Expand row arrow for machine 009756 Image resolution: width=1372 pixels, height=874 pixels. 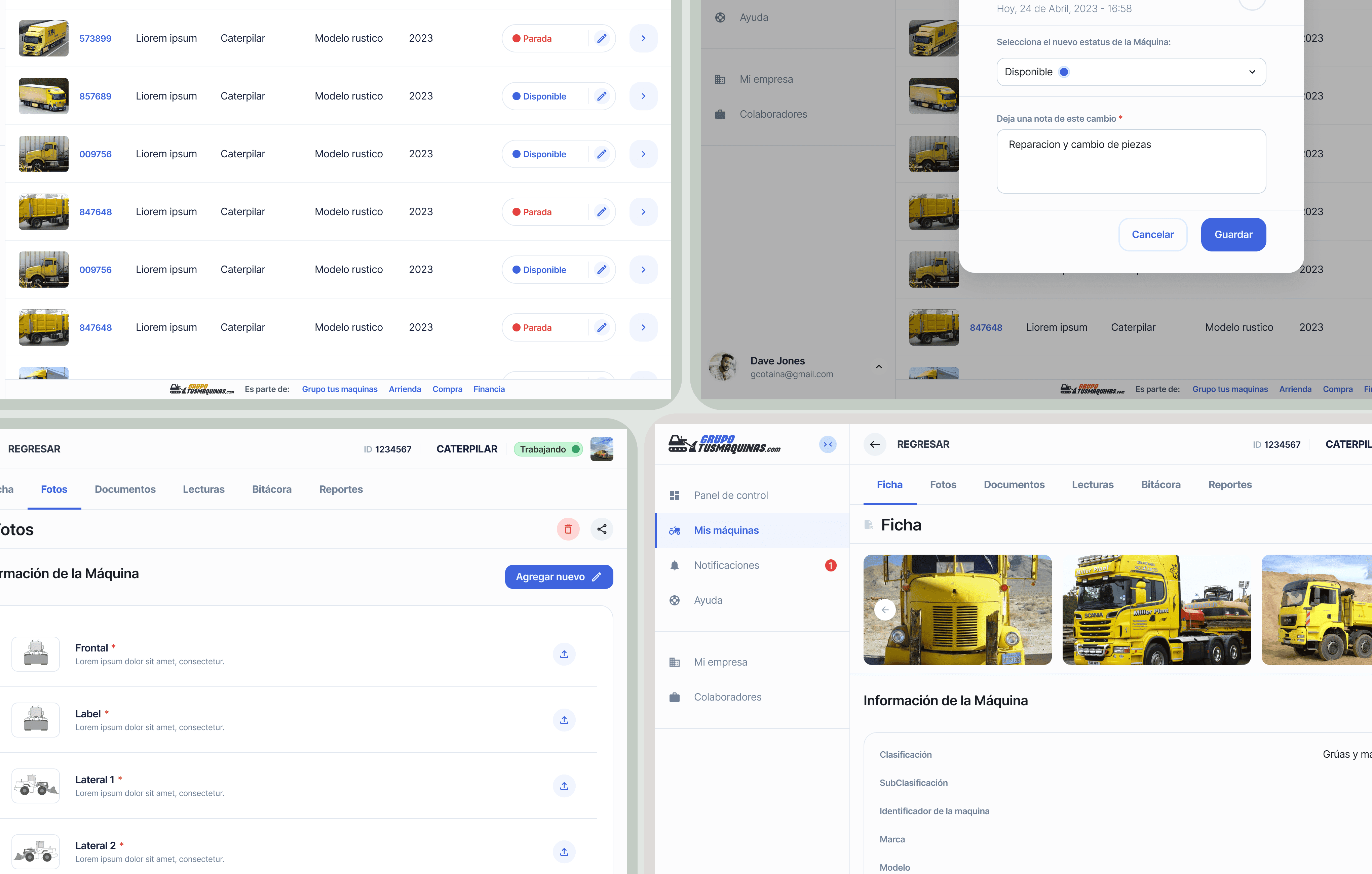click(643, 154)
